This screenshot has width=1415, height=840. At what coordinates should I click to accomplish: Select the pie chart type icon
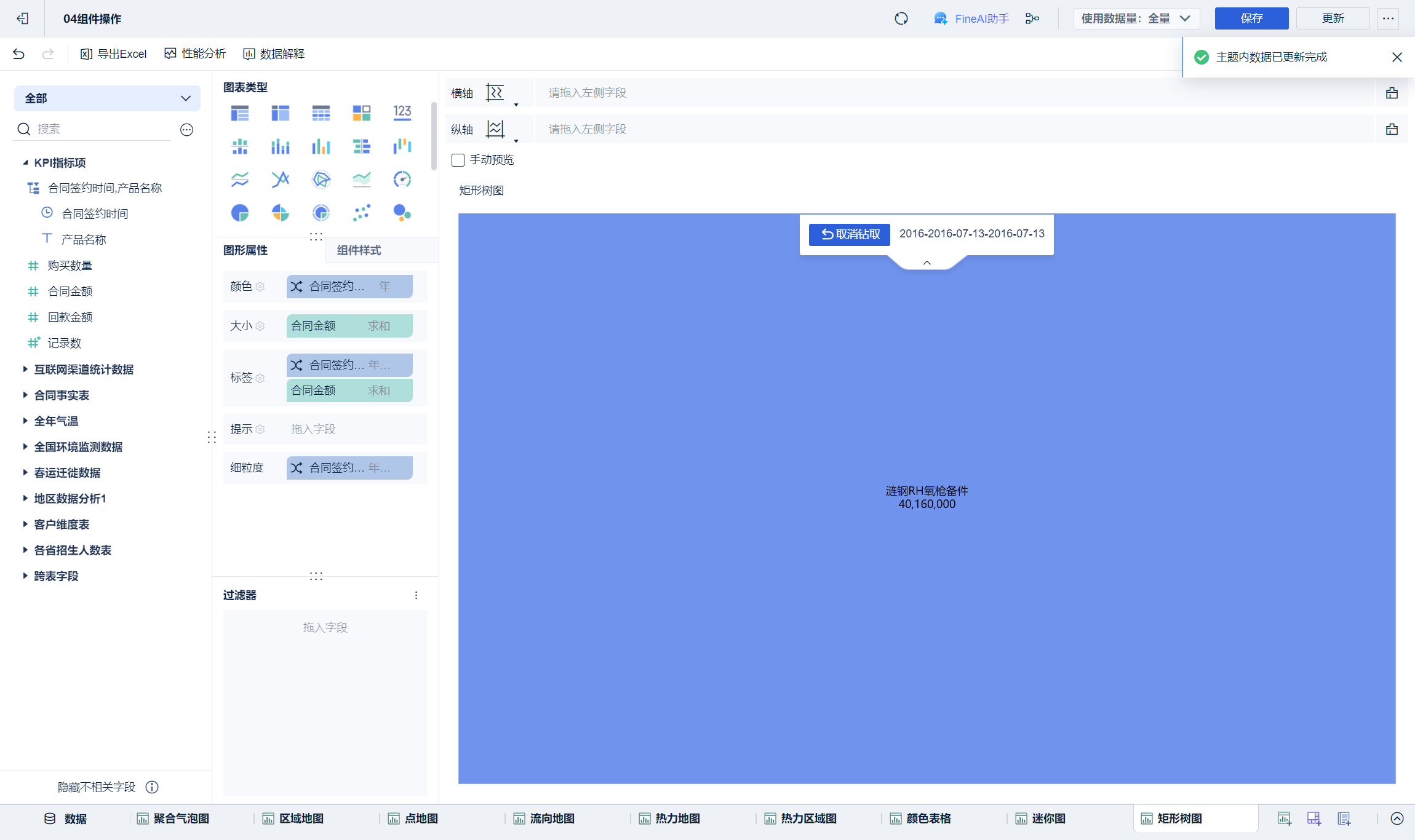pyautogui.click(x=240, y=213)
